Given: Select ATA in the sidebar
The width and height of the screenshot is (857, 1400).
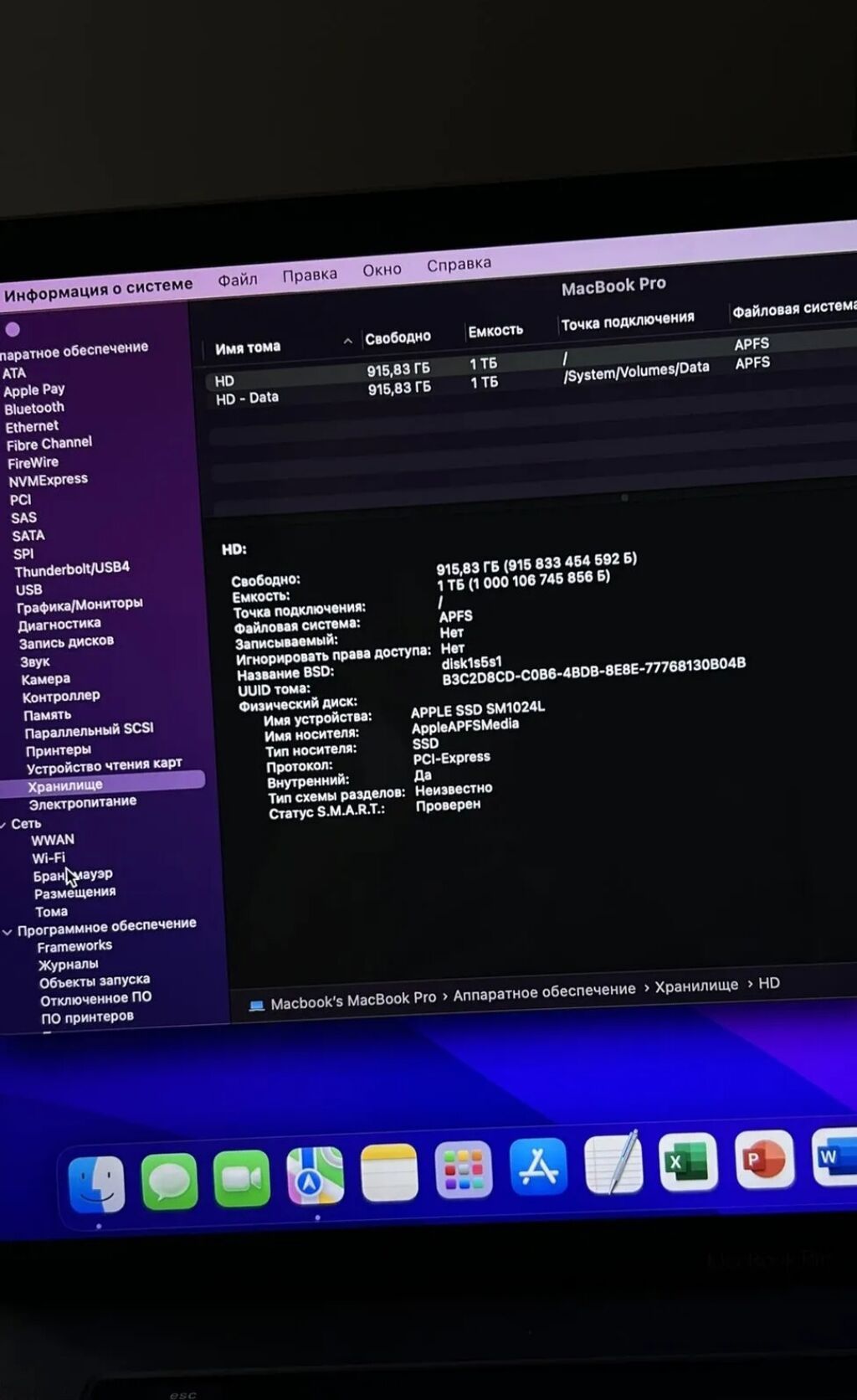Looking at the screenshot, I should point(14,373).
